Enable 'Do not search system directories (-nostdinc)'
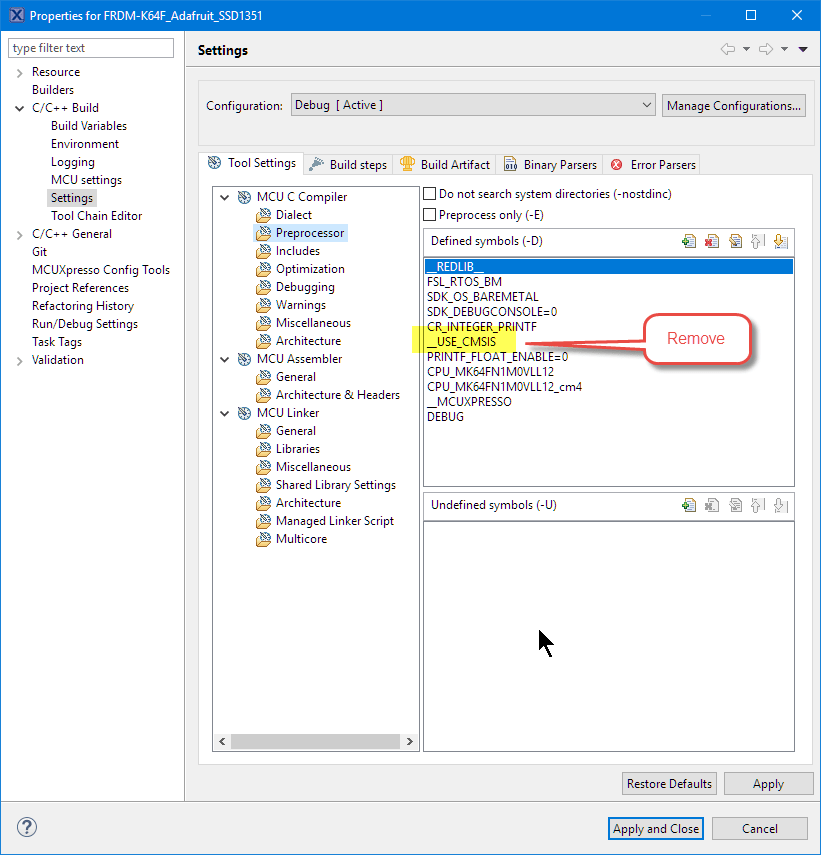This screenshot has height=855, width=821. click(x=430, y=193)
